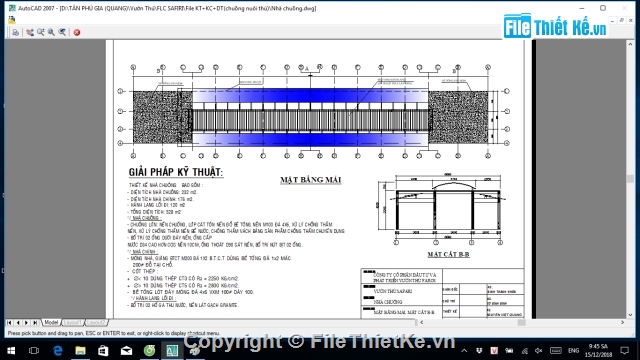
Task: Click the drawing file icon below title bar
Action: tap(11, 19)
